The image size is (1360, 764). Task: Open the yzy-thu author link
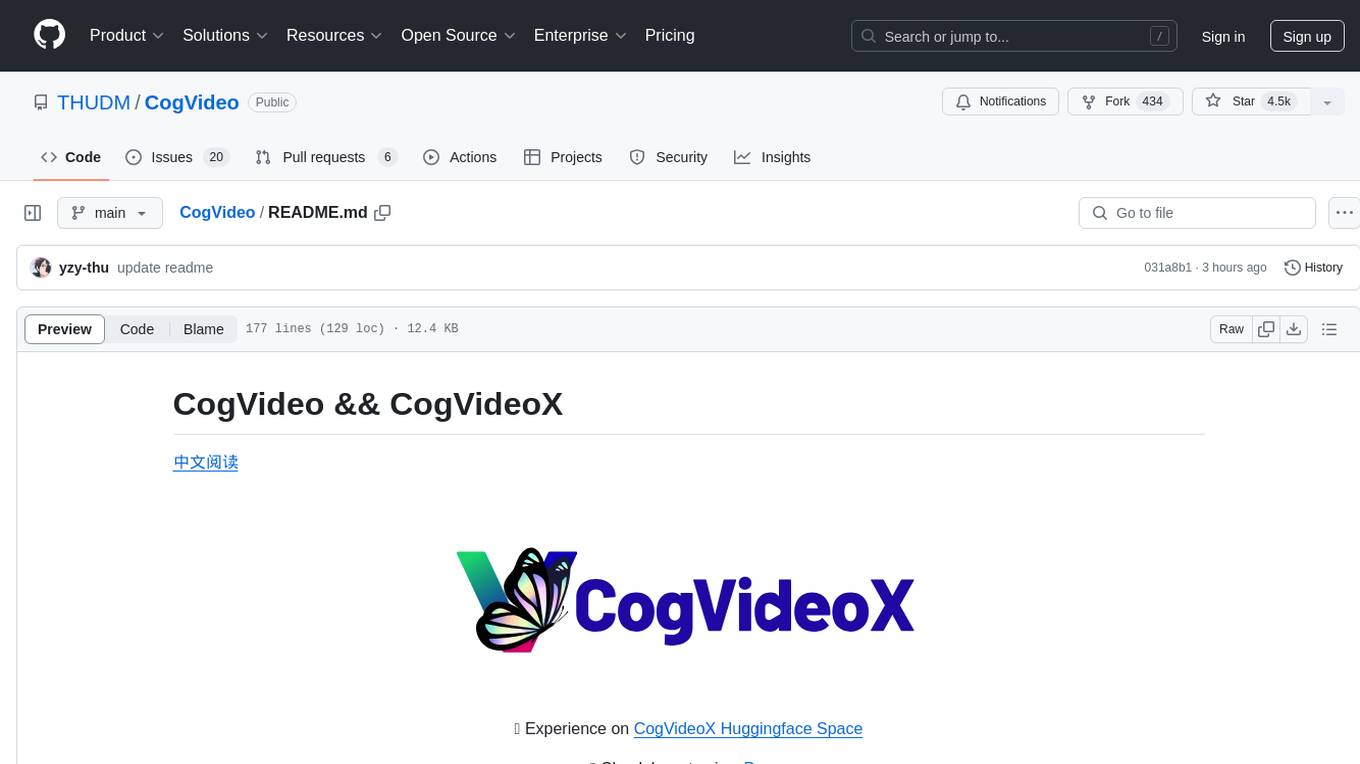pyautogui.click(x=84, y=268)
